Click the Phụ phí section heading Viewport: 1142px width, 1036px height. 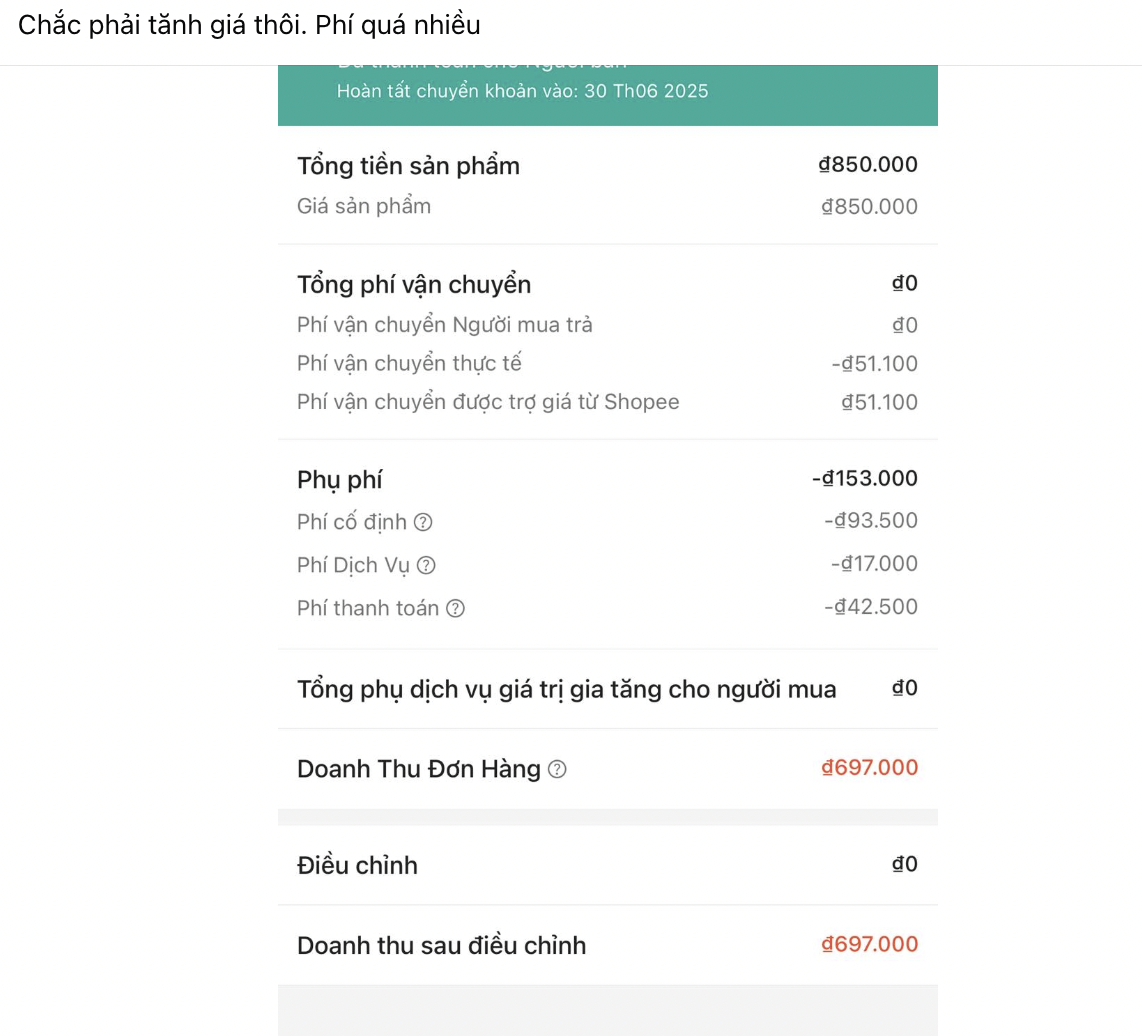[339, 480]
